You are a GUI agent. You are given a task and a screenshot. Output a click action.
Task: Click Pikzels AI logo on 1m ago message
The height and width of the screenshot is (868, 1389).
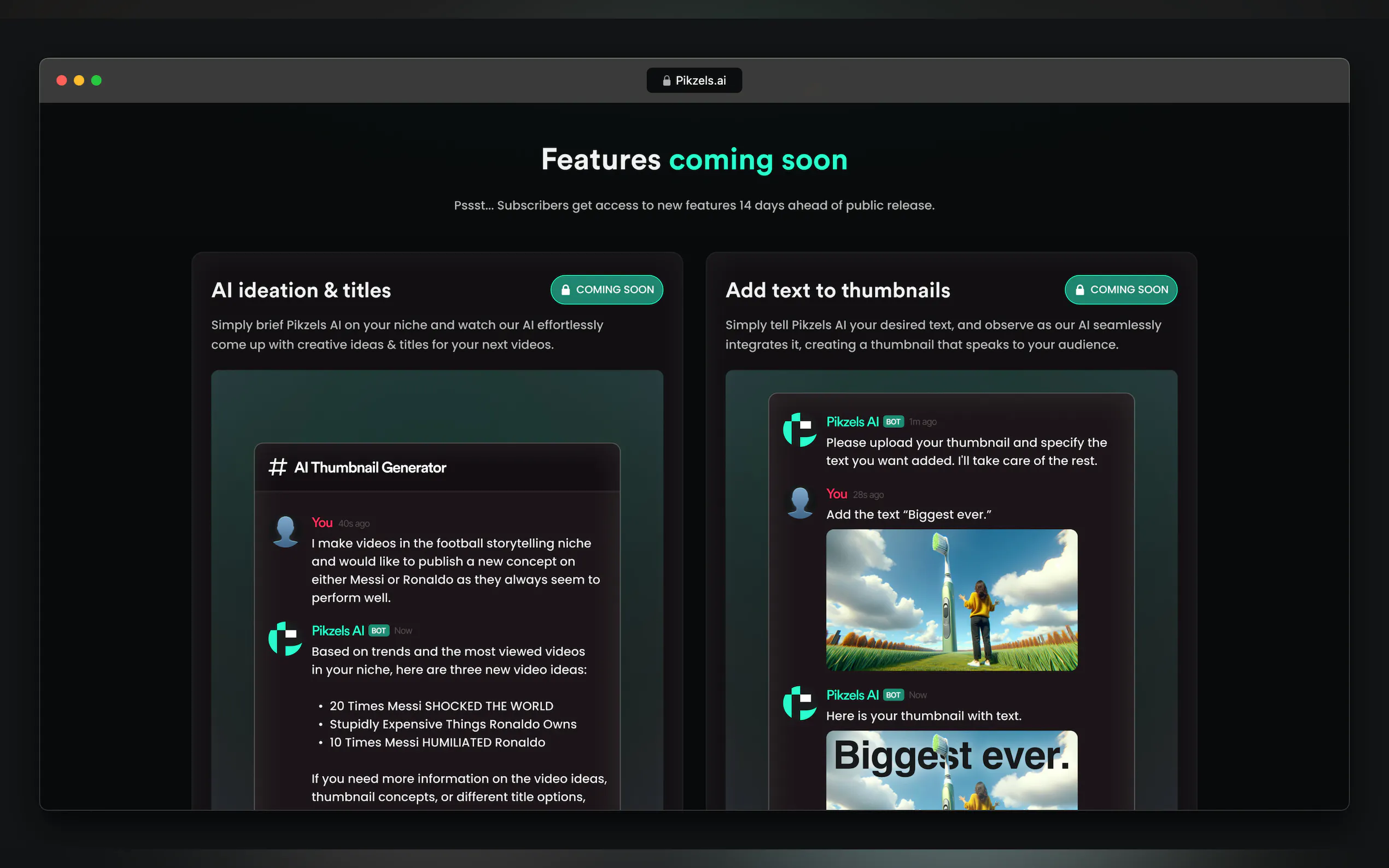click(800, 430)
